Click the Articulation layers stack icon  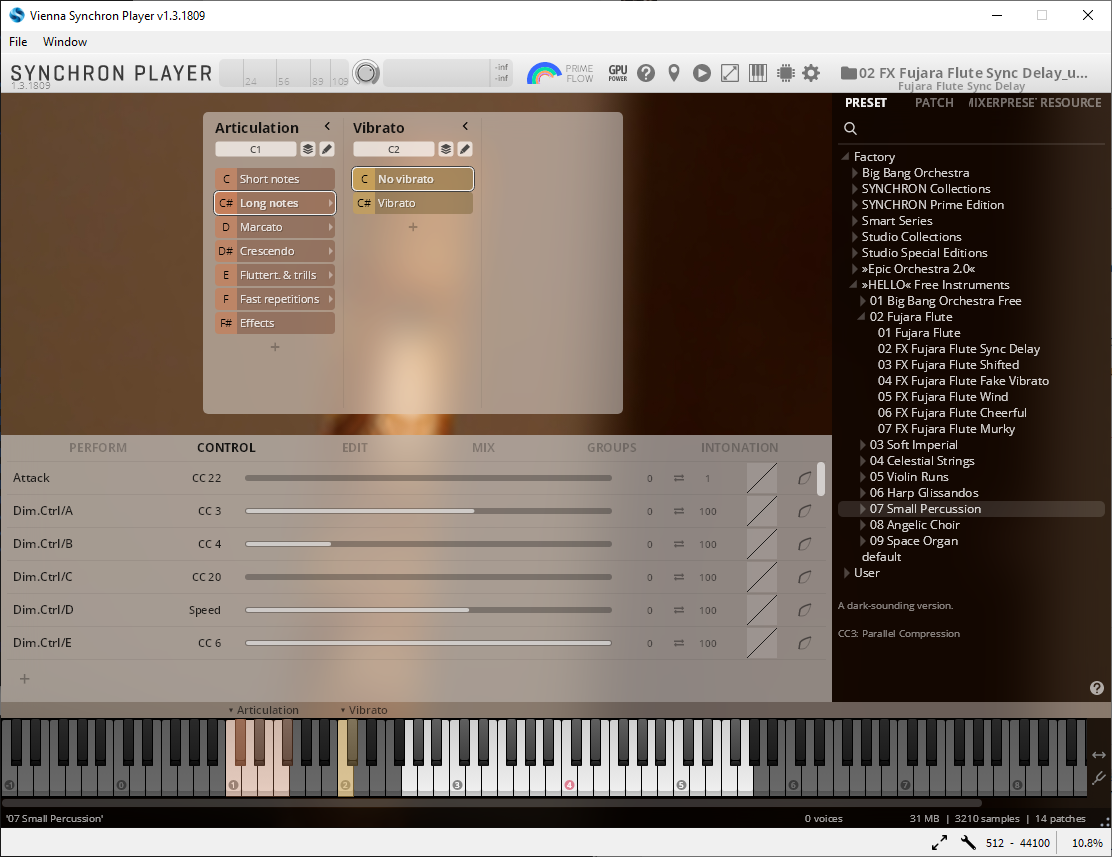[308, 149]
